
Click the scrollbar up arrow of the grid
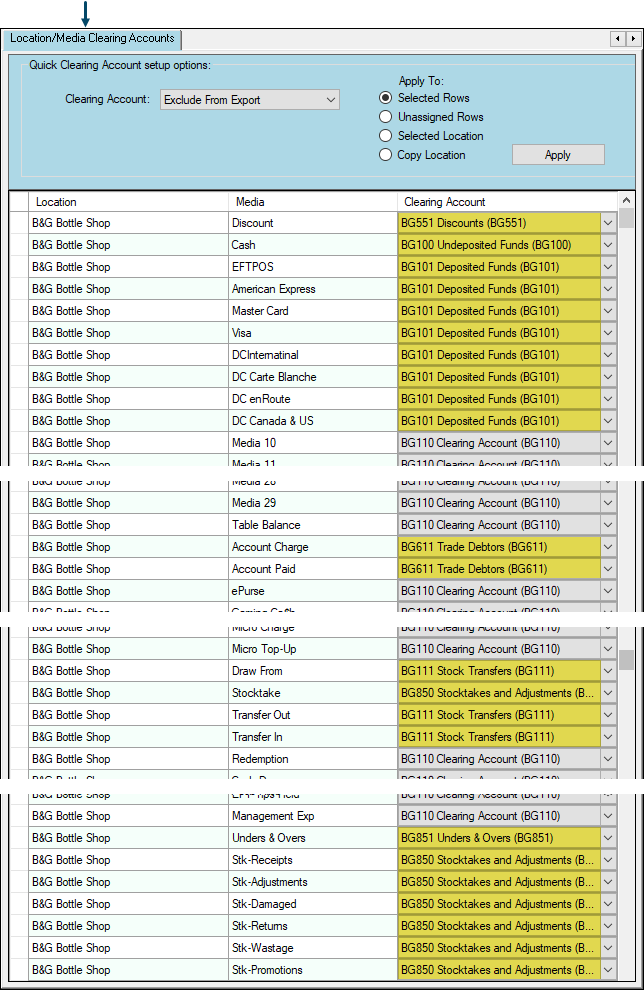(x=626, y=200)
